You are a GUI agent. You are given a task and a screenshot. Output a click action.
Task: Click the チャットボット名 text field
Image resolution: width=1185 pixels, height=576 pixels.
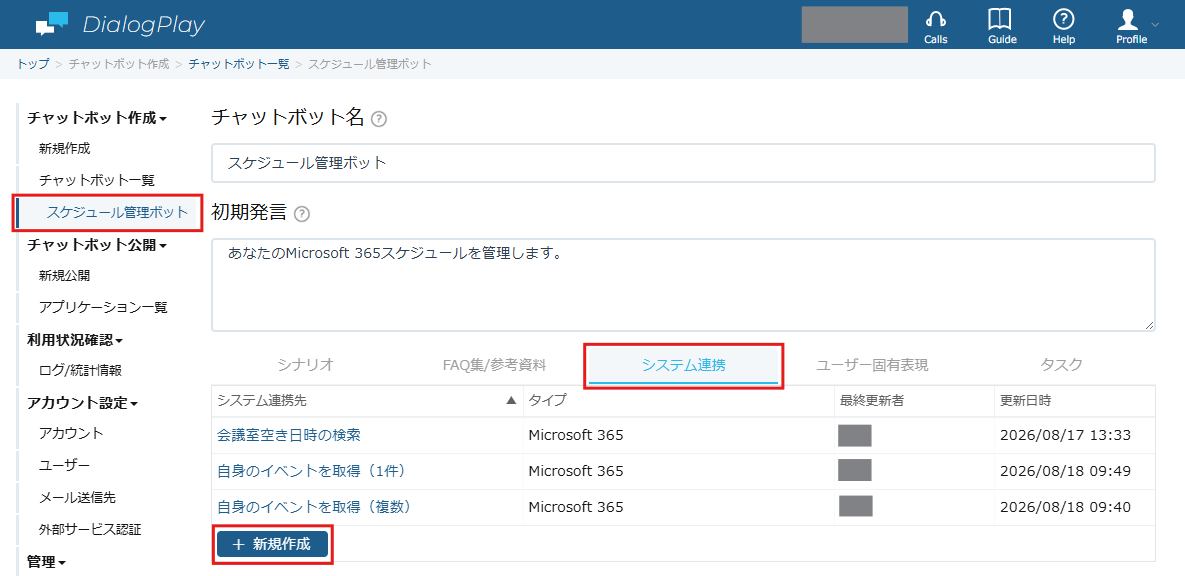(683, 163)
